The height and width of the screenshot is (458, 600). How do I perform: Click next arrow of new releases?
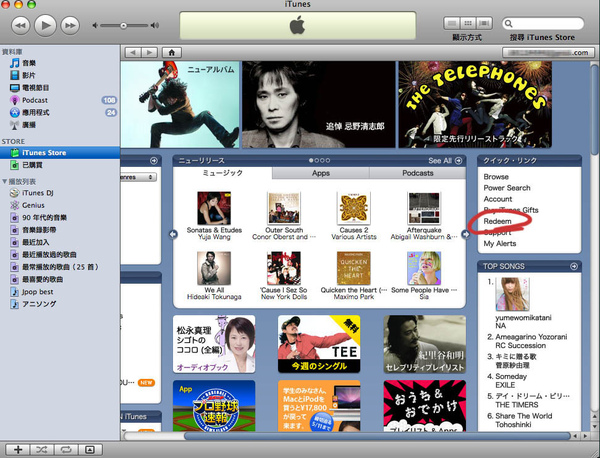click(466, 234)
